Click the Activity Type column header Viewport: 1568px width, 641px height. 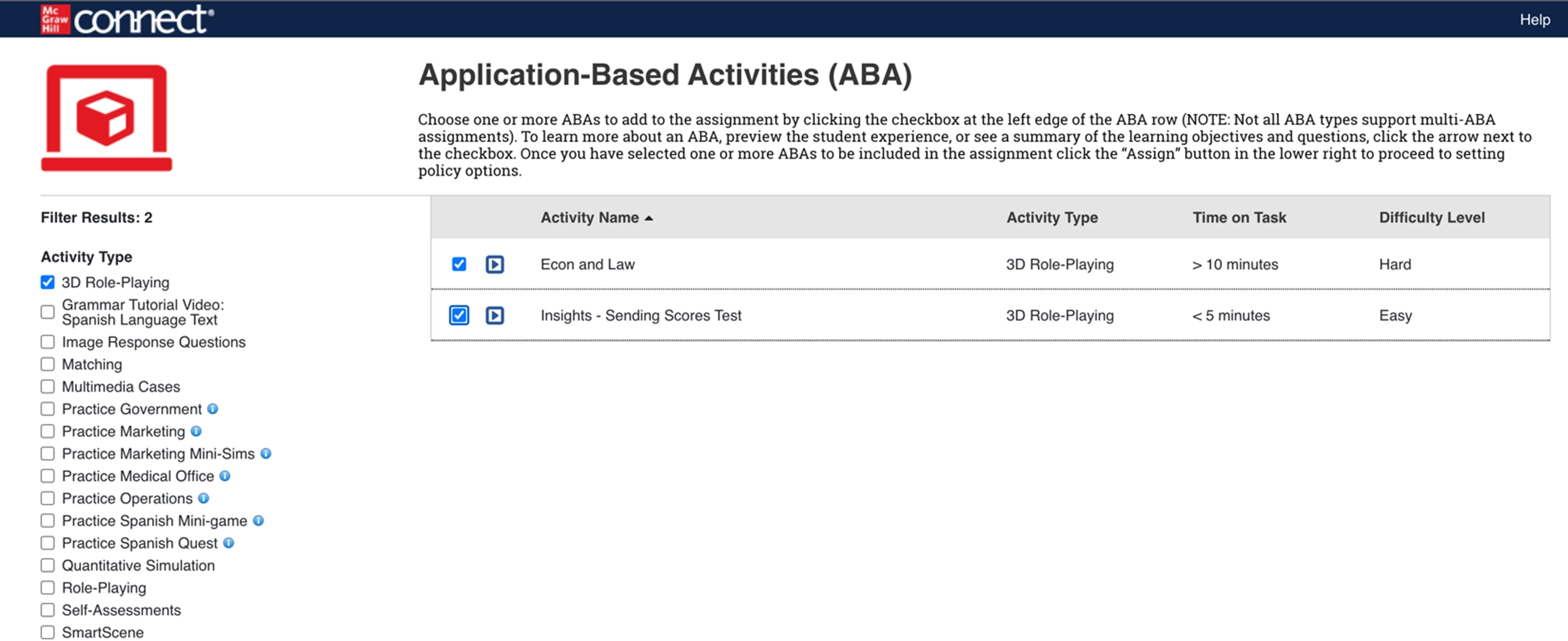point(1052,218)
